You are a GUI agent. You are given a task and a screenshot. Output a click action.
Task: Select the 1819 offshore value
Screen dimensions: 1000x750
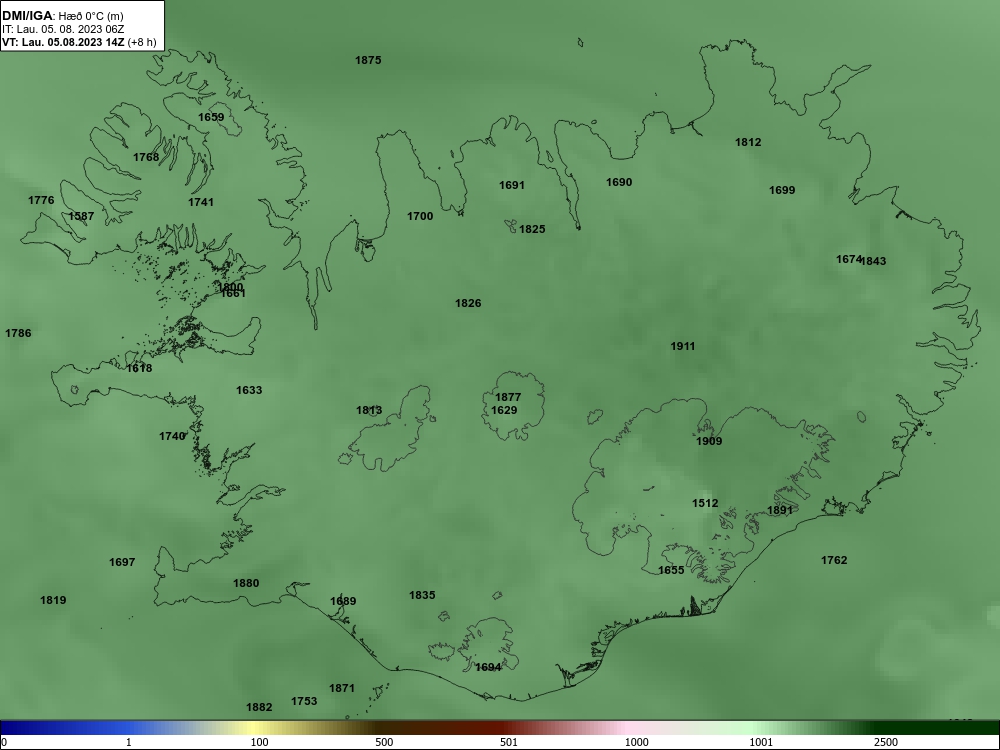53,600
